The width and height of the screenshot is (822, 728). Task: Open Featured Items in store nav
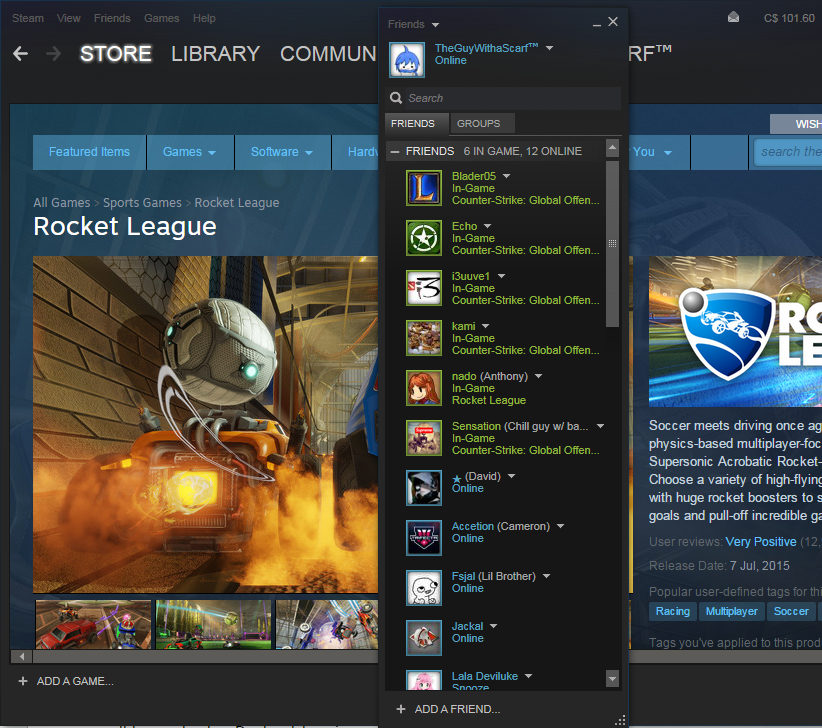(x=89, y=152)
